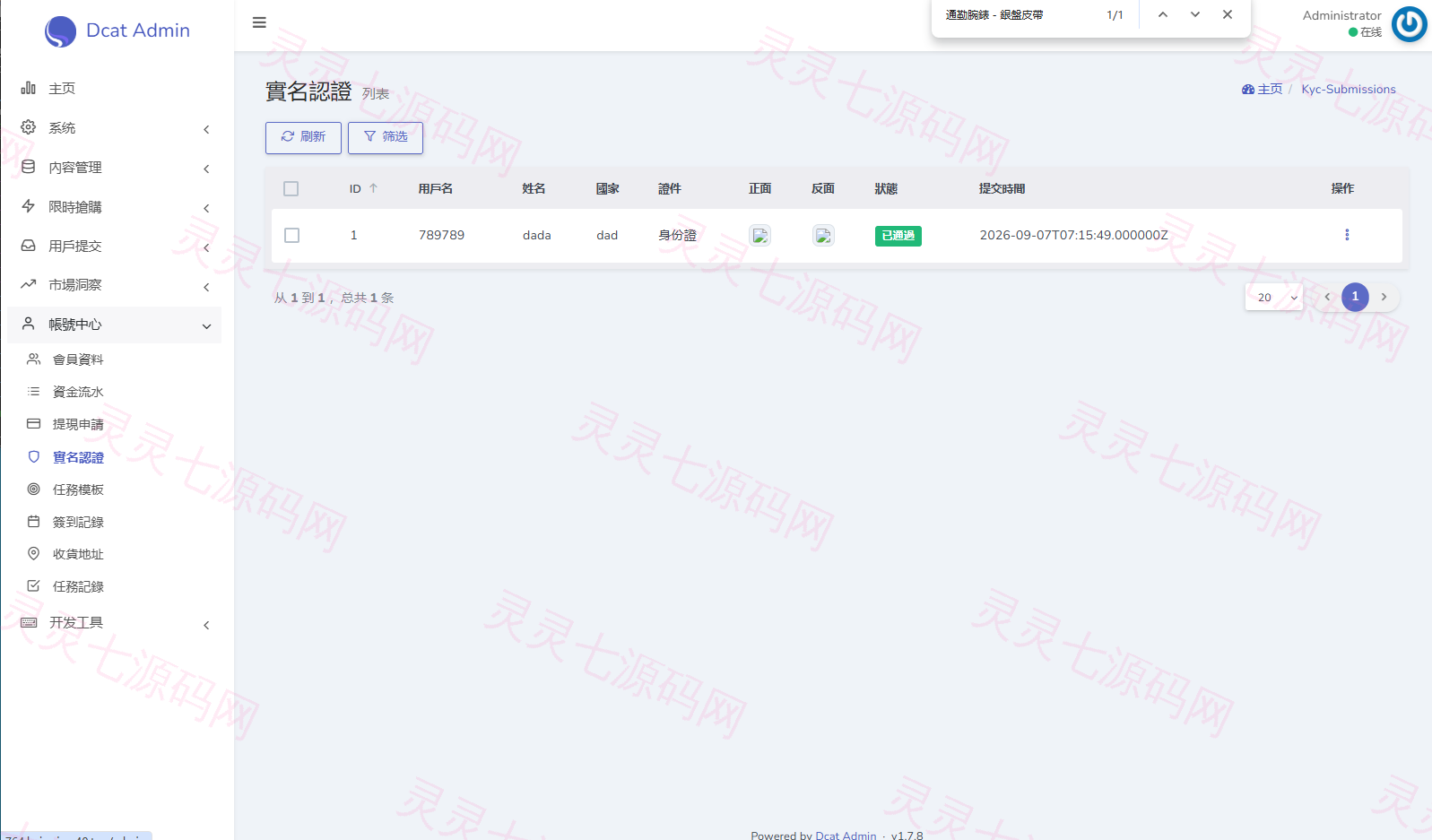This screenshot has height=840, width=1432.
Task: Open the 20 per-page dropdown
Action: coord(1274,297)
